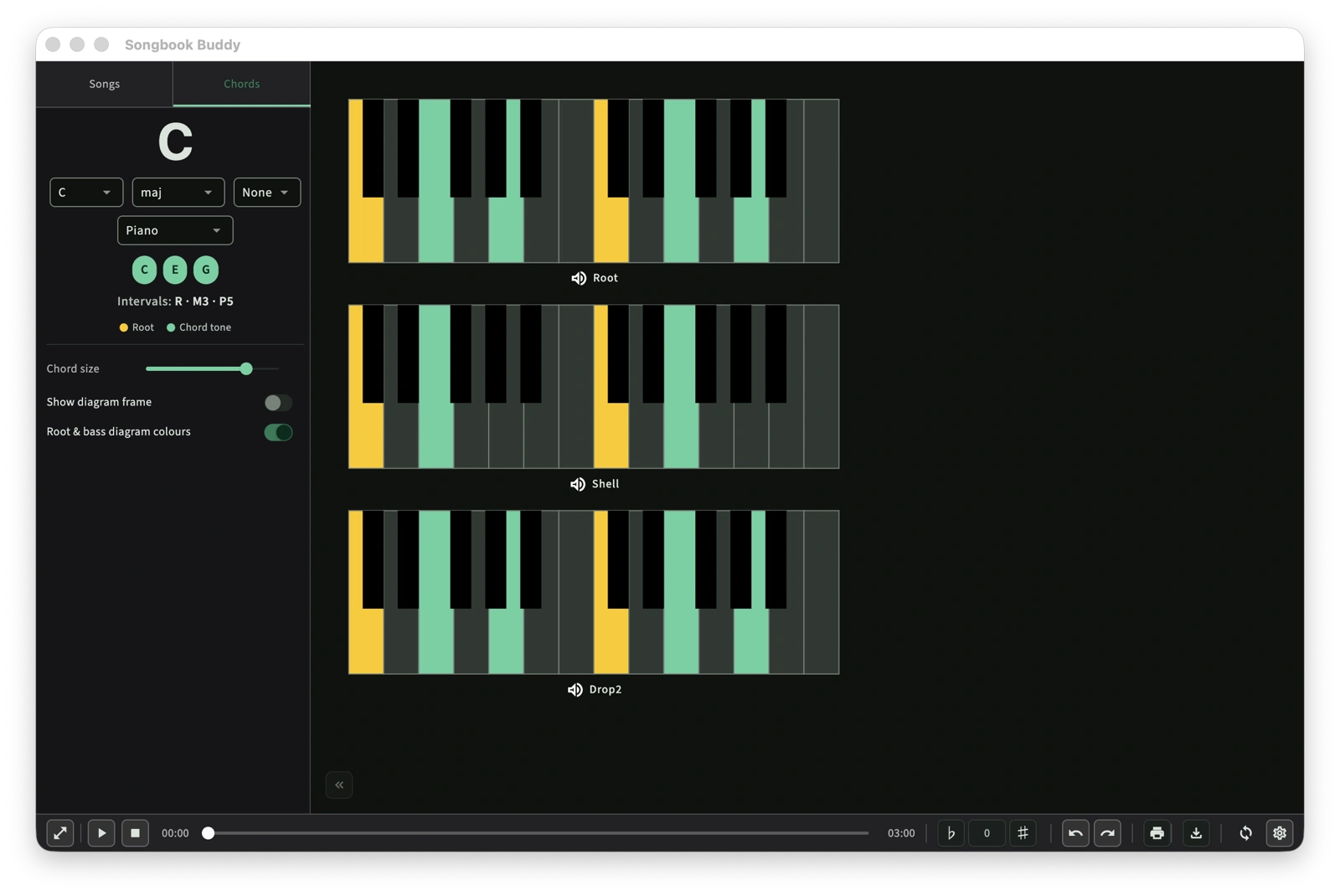Click the C note chip
1340x896 pixels.
pos(144,270)
